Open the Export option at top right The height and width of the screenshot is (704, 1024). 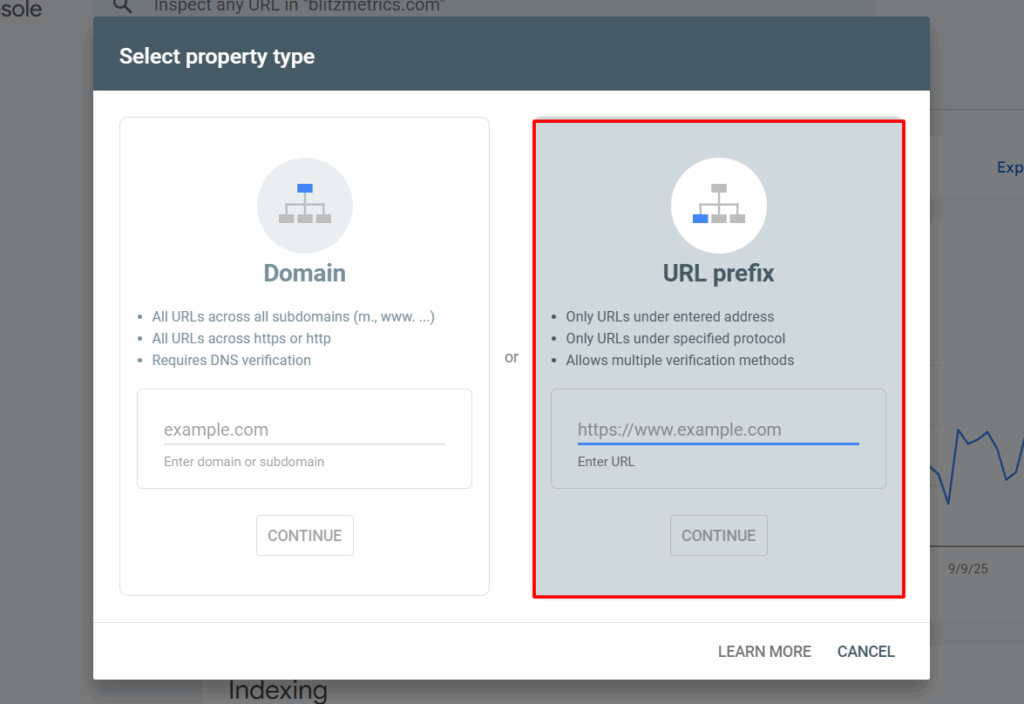click(x=1010, y=167)
